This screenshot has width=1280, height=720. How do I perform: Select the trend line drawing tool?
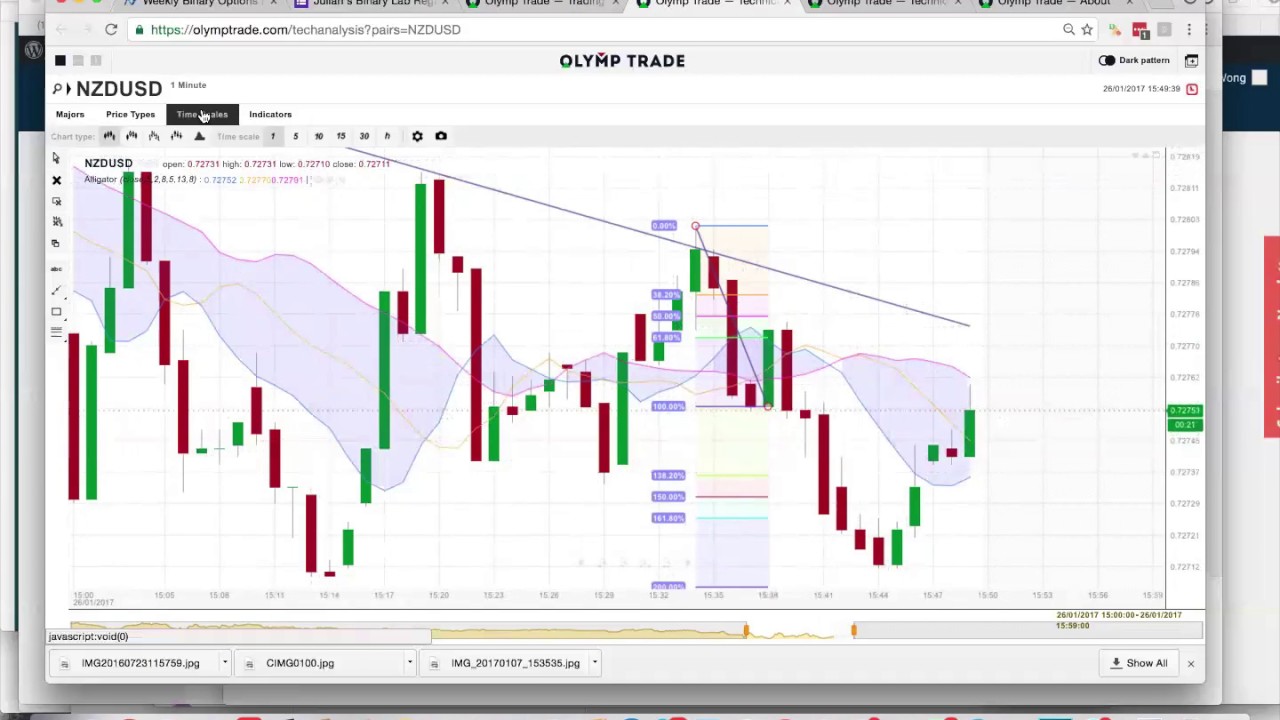[56, 290]
